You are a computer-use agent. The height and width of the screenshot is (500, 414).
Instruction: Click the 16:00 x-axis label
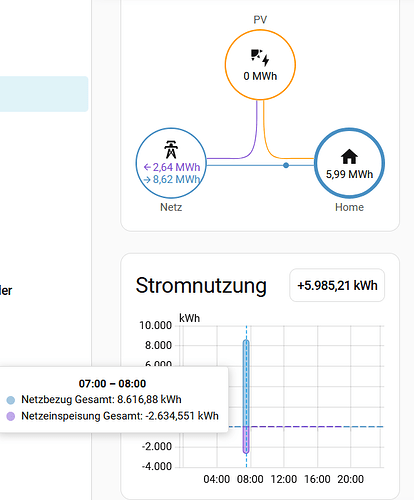(x=317, y=479)
